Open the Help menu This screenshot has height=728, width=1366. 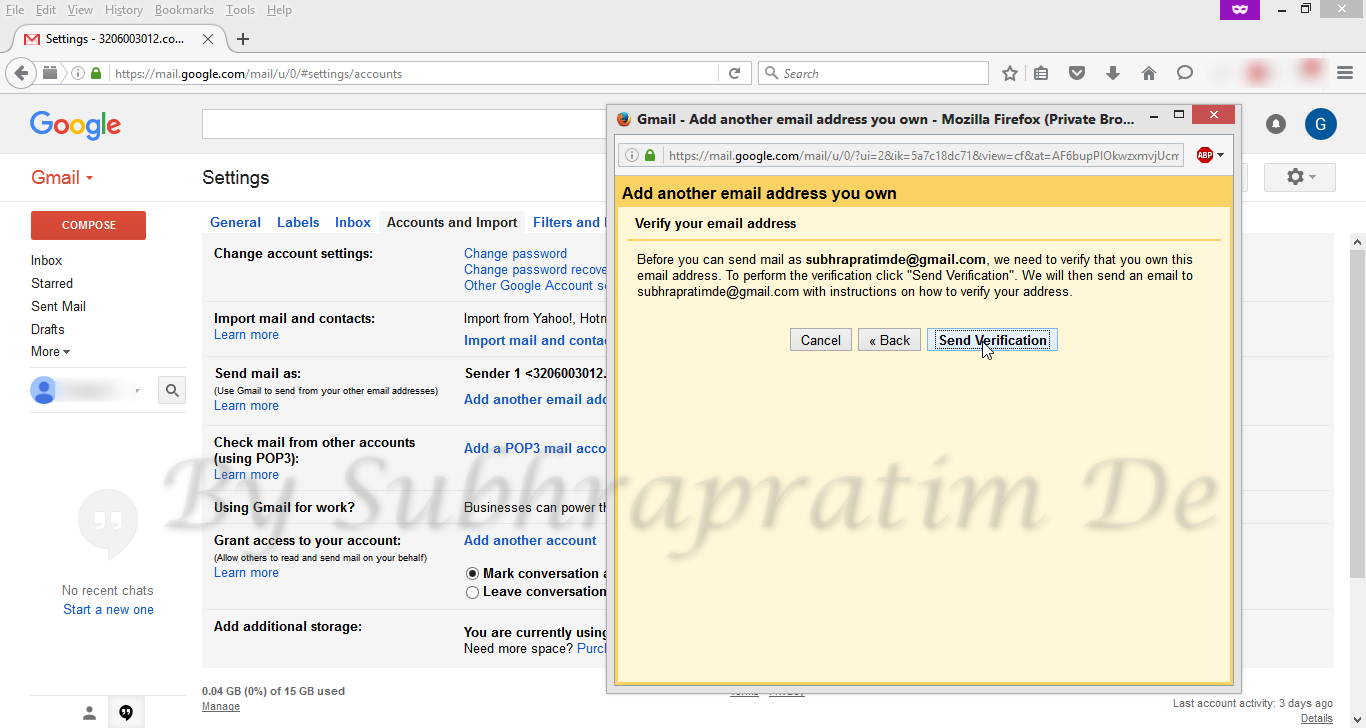pyautogui.click(x=280, y=10)
